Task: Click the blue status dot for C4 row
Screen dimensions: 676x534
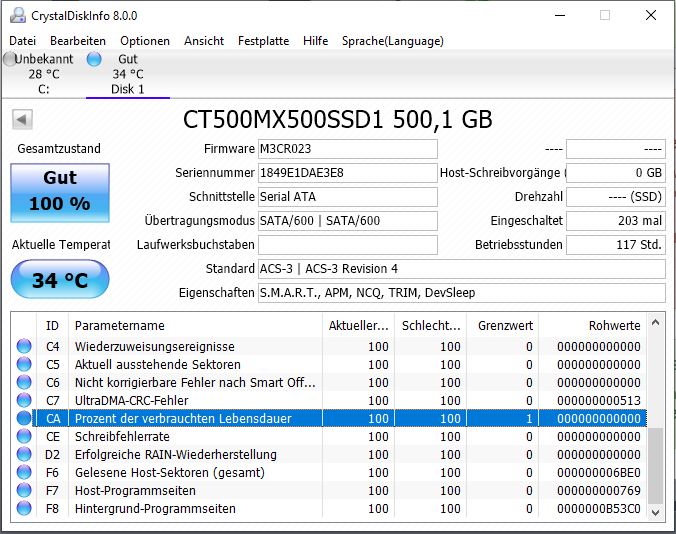Action: pyautogui.click(x=24, y=346)
